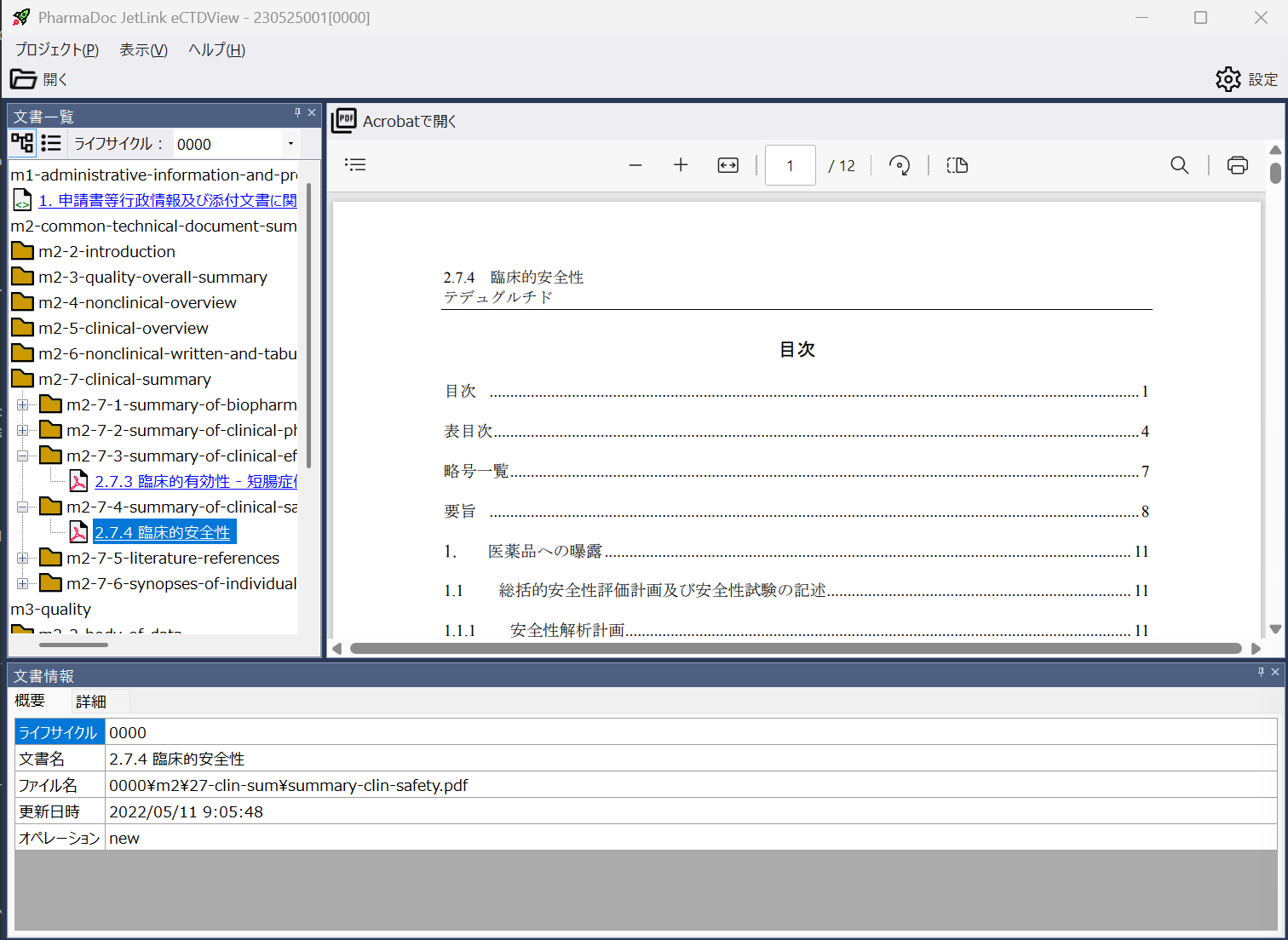Switch document list to tree view

(x=22, y=143)
